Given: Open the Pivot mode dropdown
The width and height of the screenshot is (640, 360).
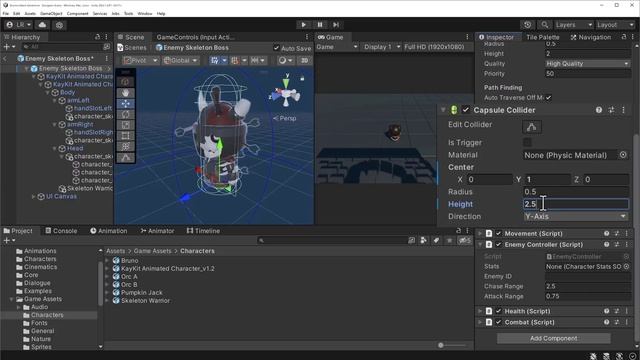Looking at the screenshot, I should [x=140, y=60].
